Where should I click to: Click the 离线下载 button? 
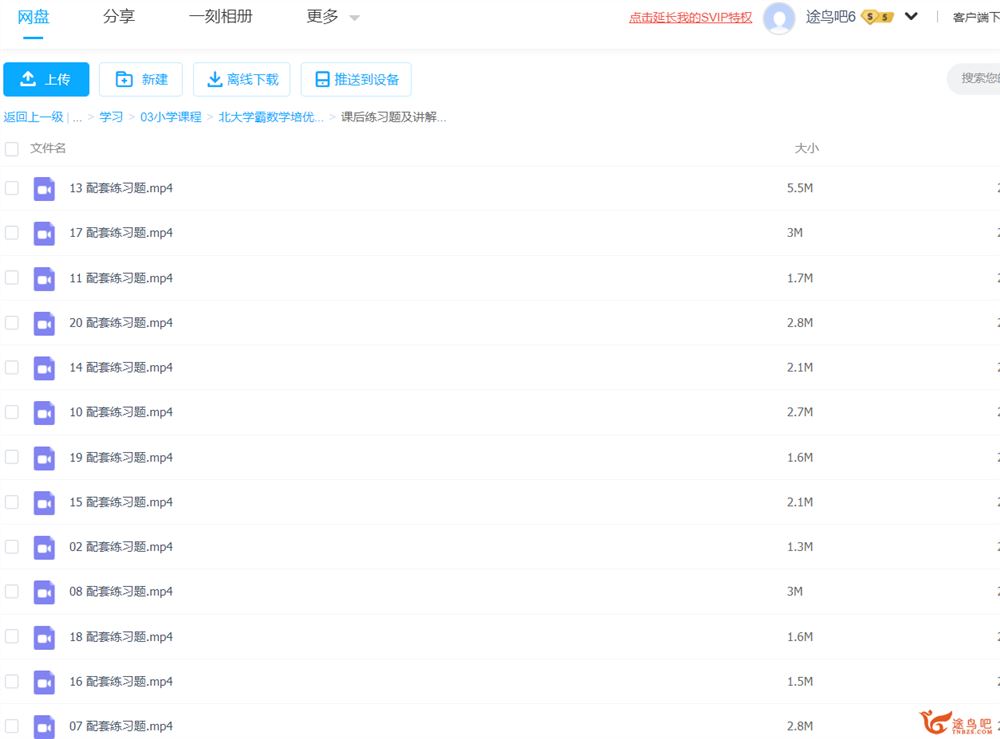click(242, 79)
